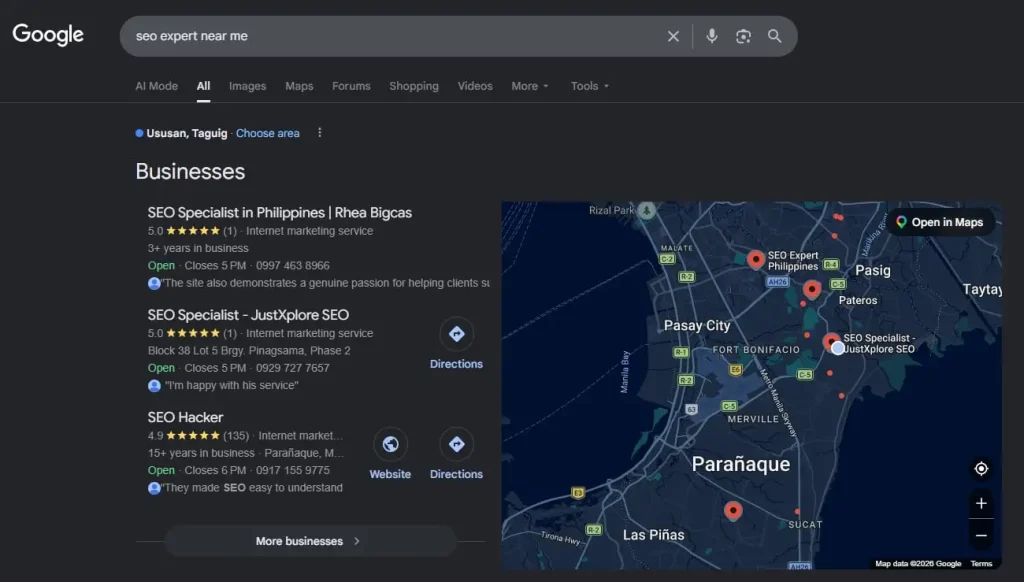Click the Pasay City map label

pos(697,325)
